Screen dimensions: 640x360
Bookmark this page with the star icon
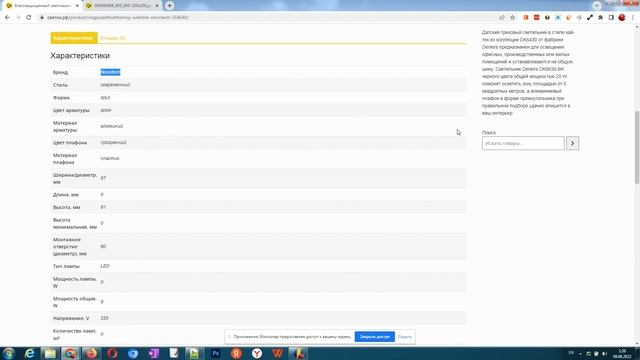tap(513, 18)
